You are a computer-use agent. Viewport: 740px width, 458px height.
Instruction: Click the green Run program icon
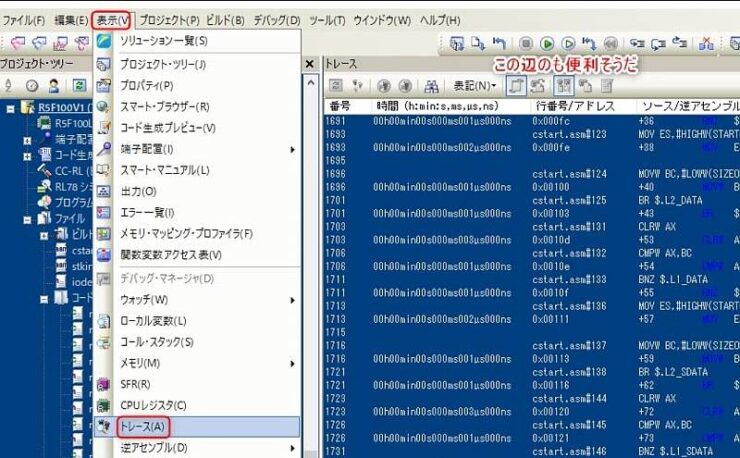(547, 44)
